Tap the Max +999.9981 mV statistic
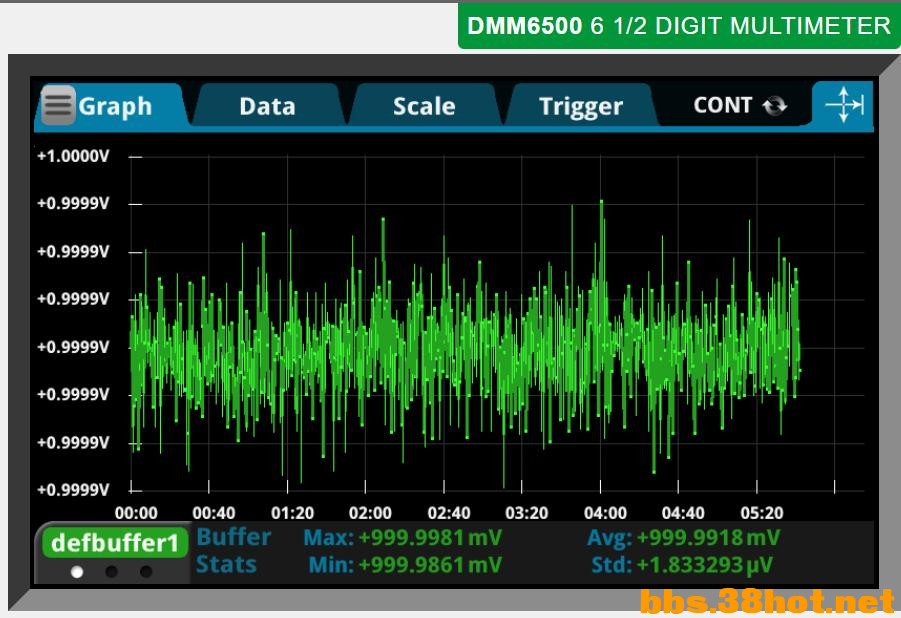 coord(403,538)
